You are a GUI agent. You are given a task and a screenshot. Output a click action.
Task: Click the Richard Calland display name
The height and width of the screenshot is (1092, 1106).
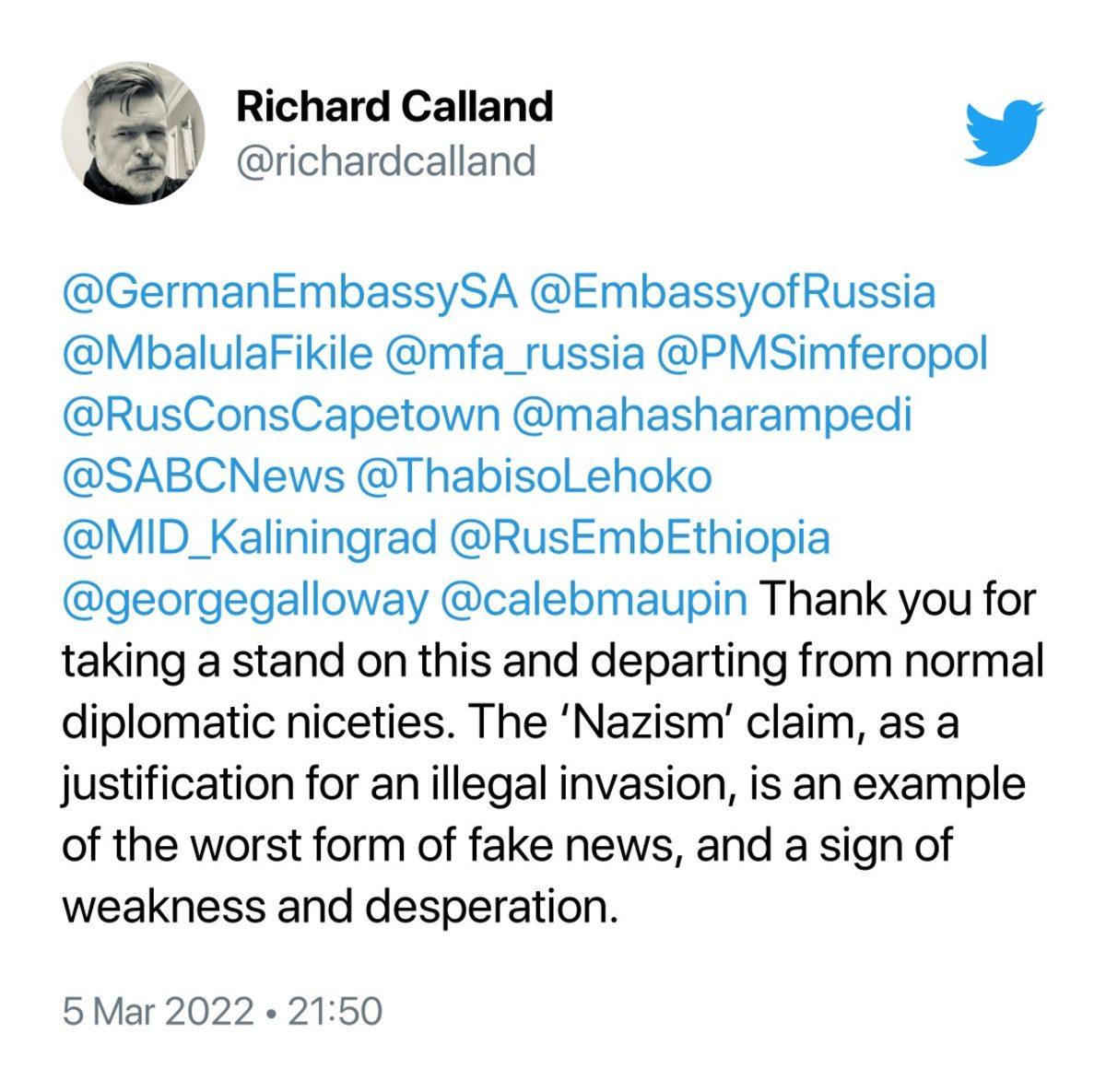(394, 106)
